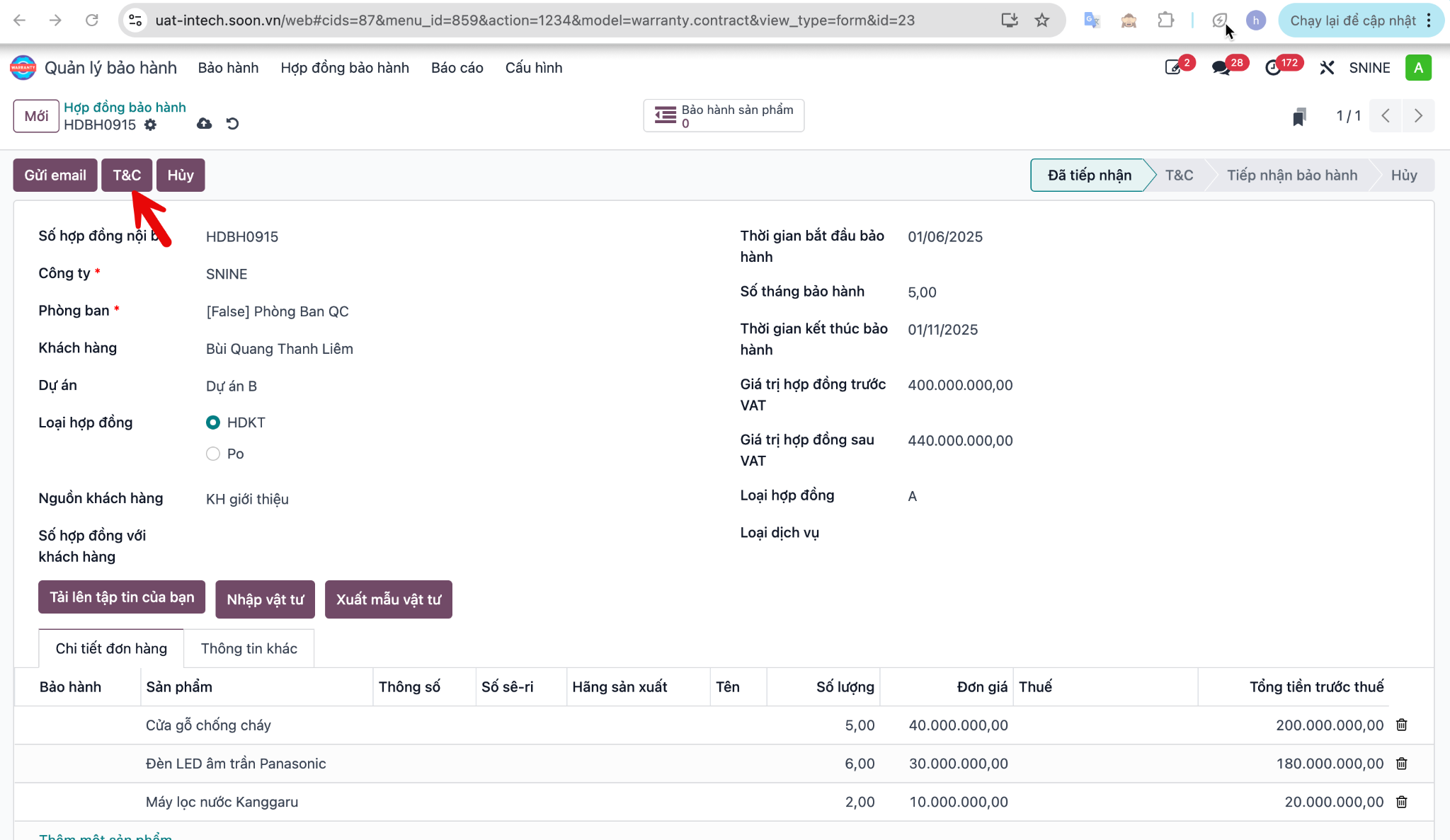
Task: Open the messages chat icon with badge 28
Action: pos(1221,68)
